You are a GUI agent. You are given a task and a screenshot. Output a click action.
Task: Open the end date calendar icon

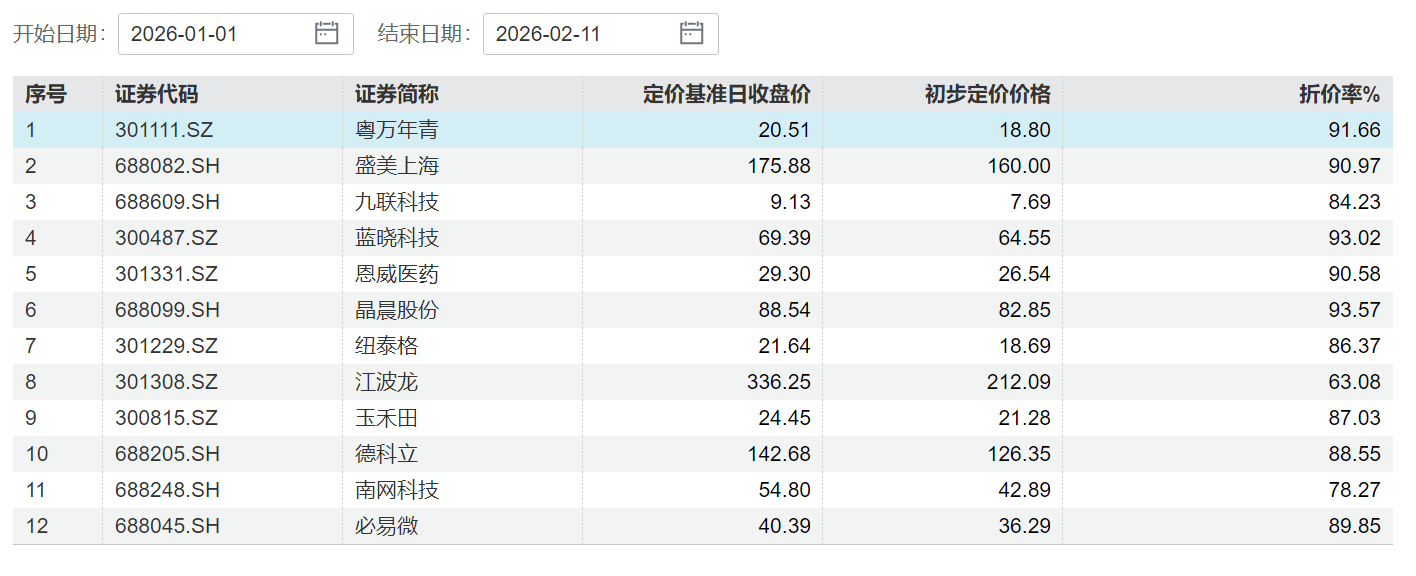point(692,33)
